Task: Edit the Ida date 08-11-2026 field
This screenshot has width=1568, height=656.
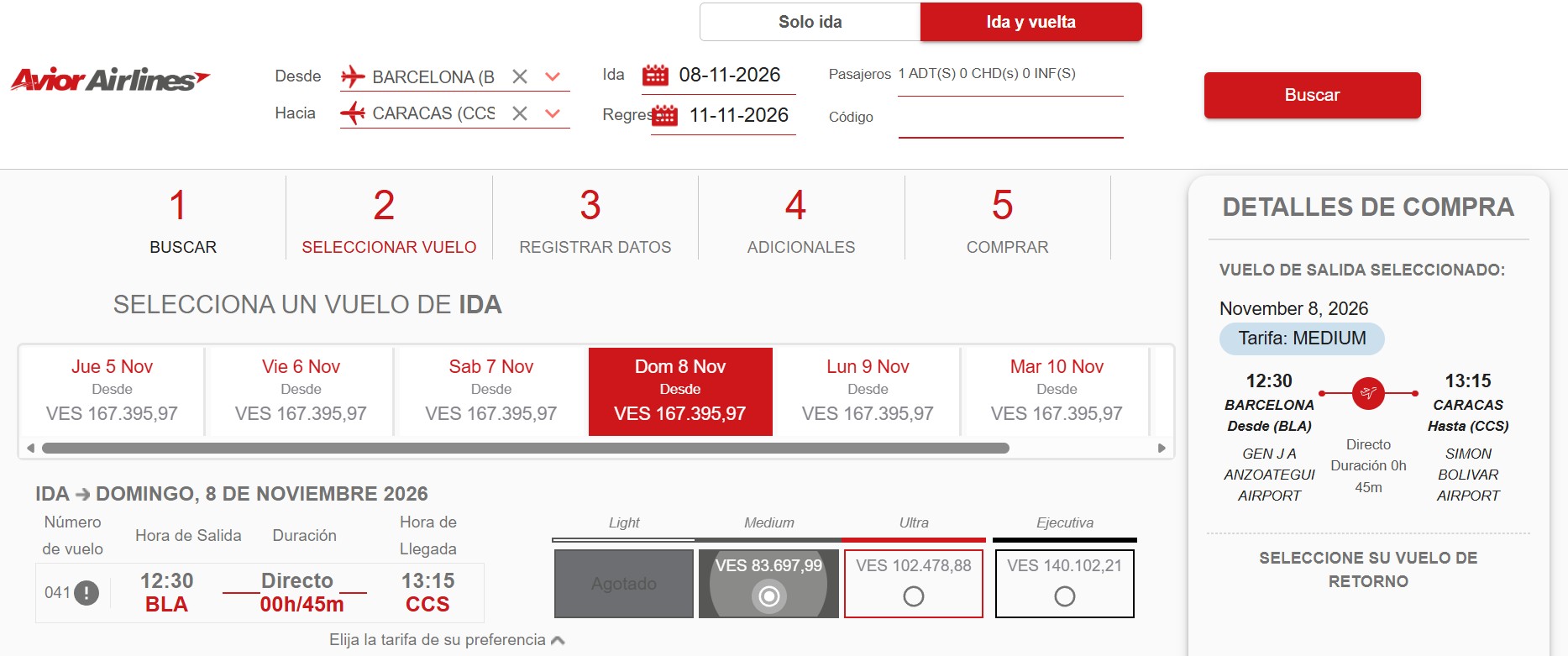Action: coord(730,75)
